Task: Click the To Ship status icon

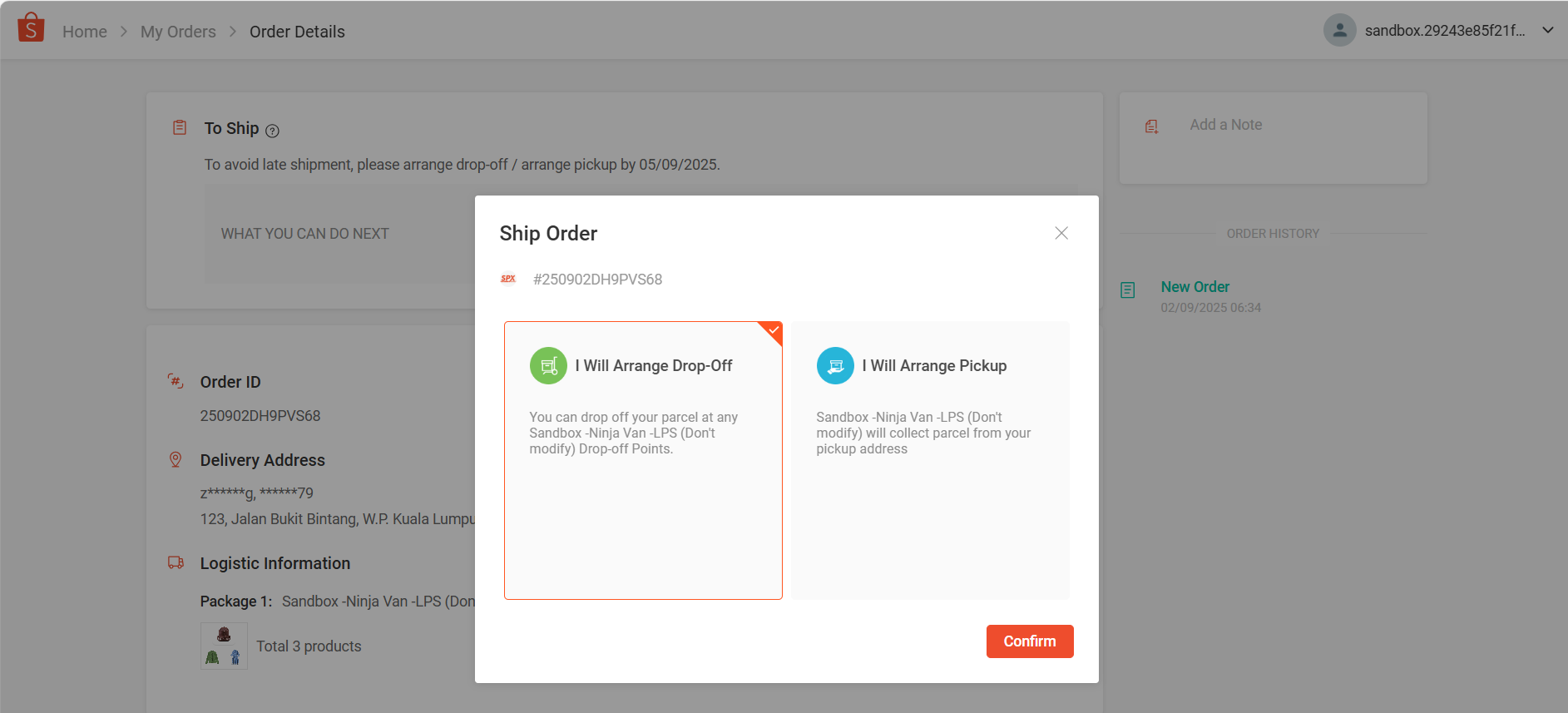Action: click(180, 127)
